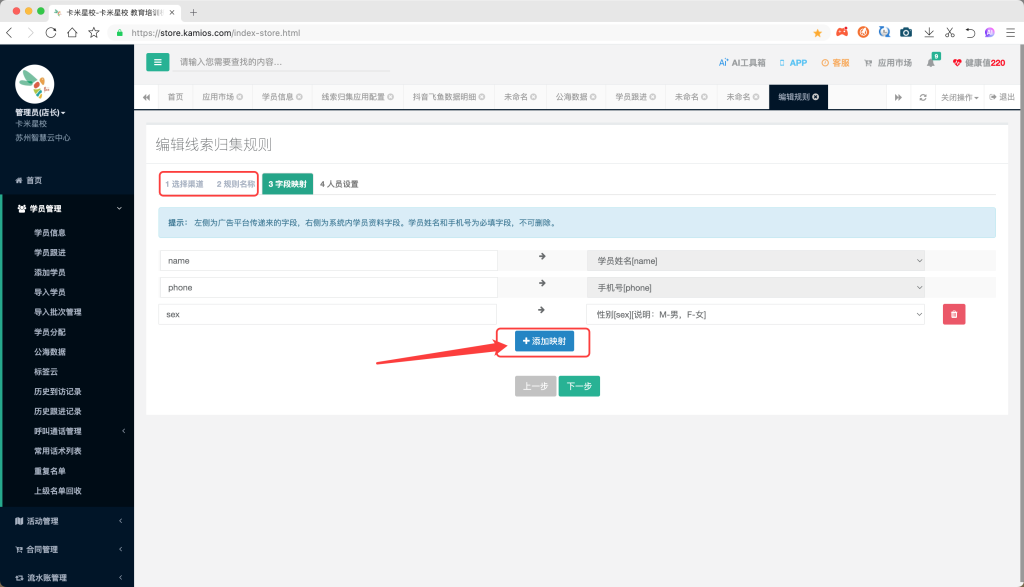Image resolution: width=1024 pixels, height=587 pixels.
Task: Click the phone source field input
Action: (x=328, y=287)
